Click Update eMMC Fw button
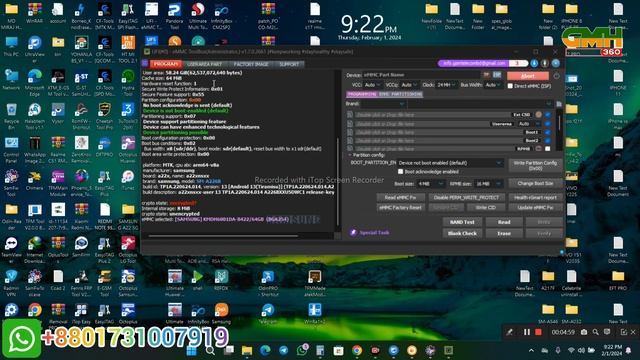The image size is (640, 360). [x=535, y=207]
